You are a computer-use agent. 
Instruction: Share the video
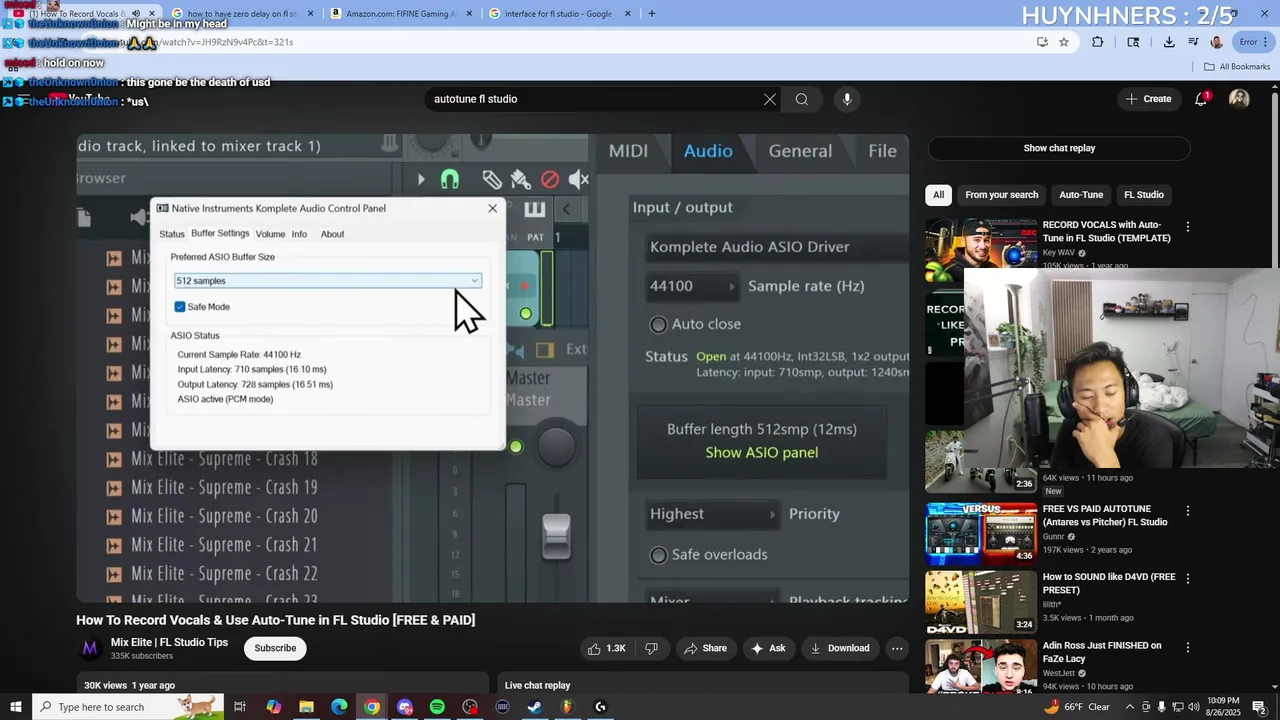pyautogui.click(x=705, y=648)
